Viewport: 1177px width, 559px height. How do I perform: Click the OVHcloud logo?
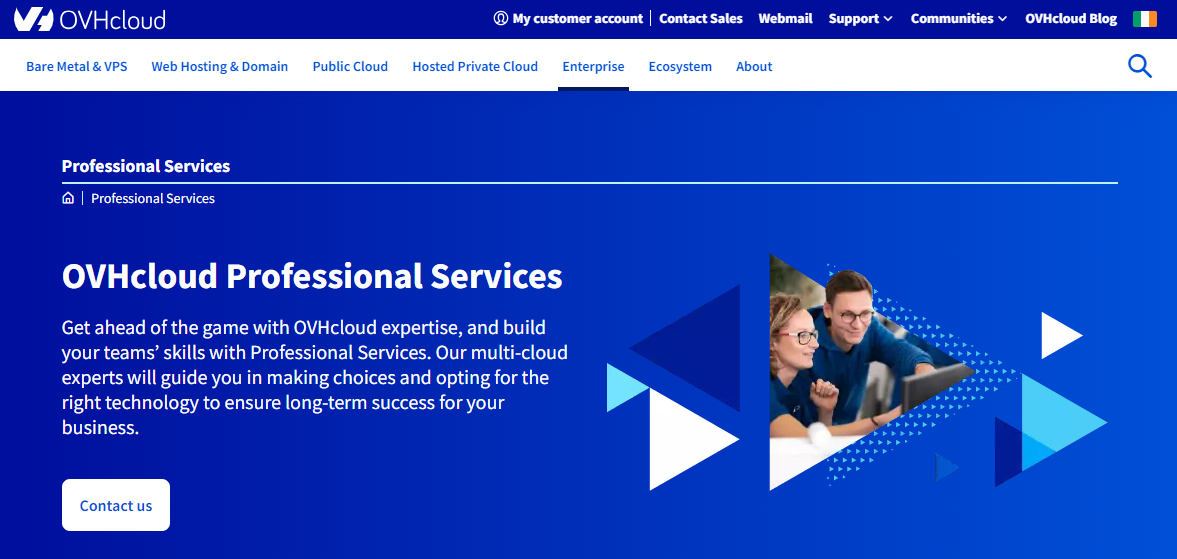click(x=90, y=19)
